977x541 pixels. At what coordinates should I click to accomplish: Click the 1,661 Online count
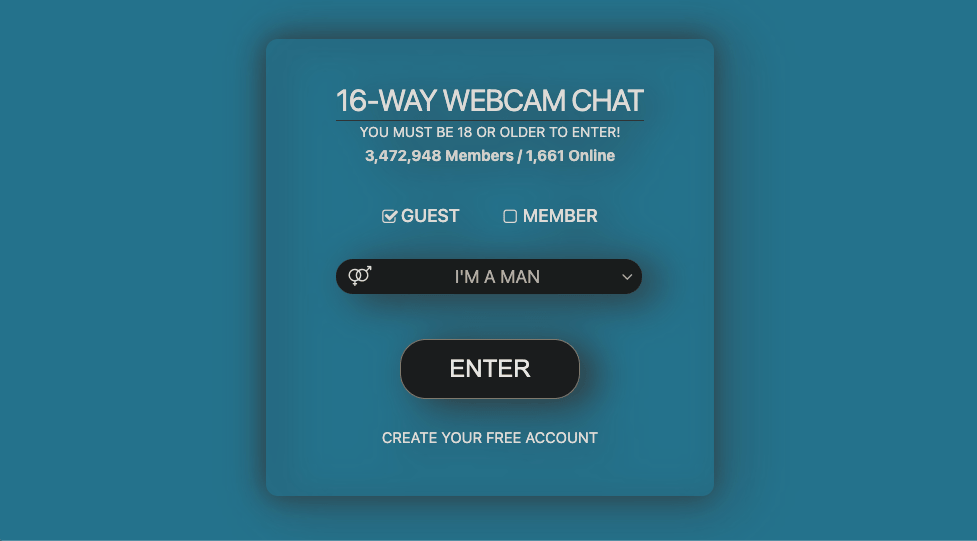click(x=570, y=156)
